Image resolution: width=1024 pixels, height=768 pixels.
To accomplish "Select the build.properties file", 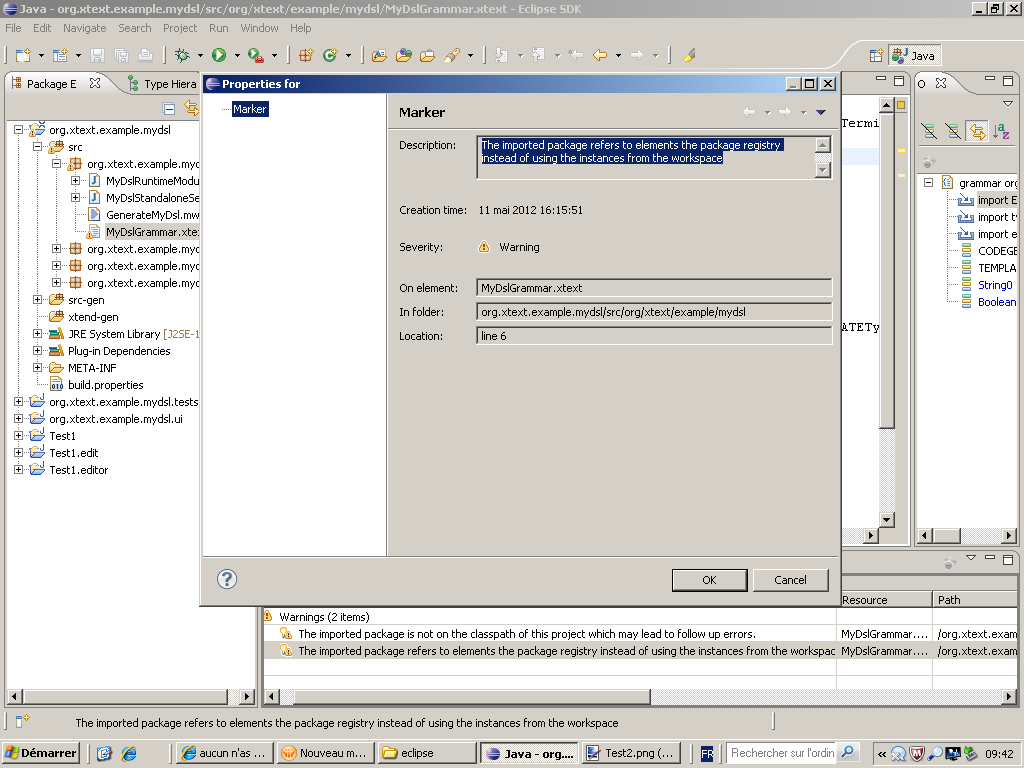I will tap(105, 385).
